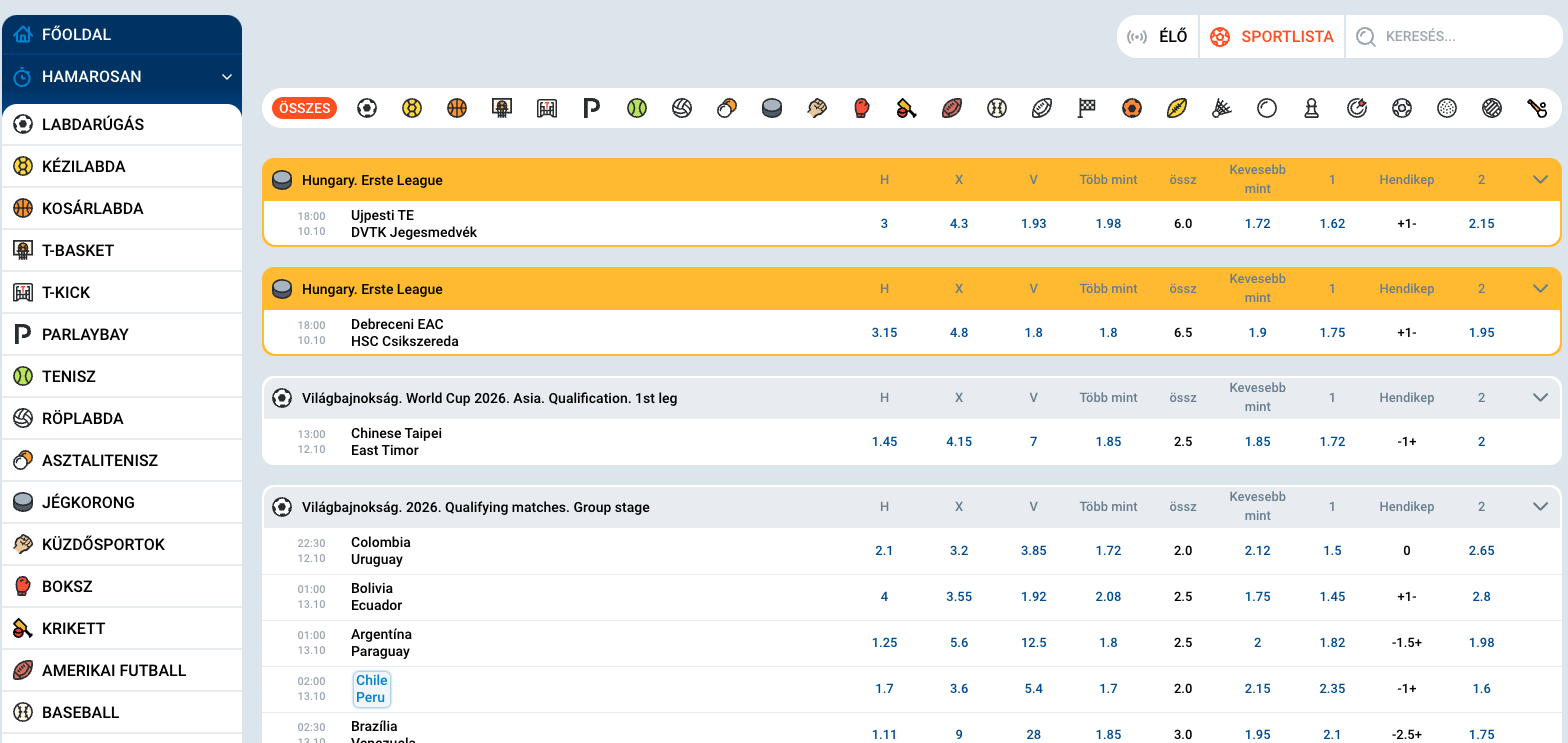Select the T-Kick goal icon in the filter bar
The image size is (1568, 743).
pos(547,108)
